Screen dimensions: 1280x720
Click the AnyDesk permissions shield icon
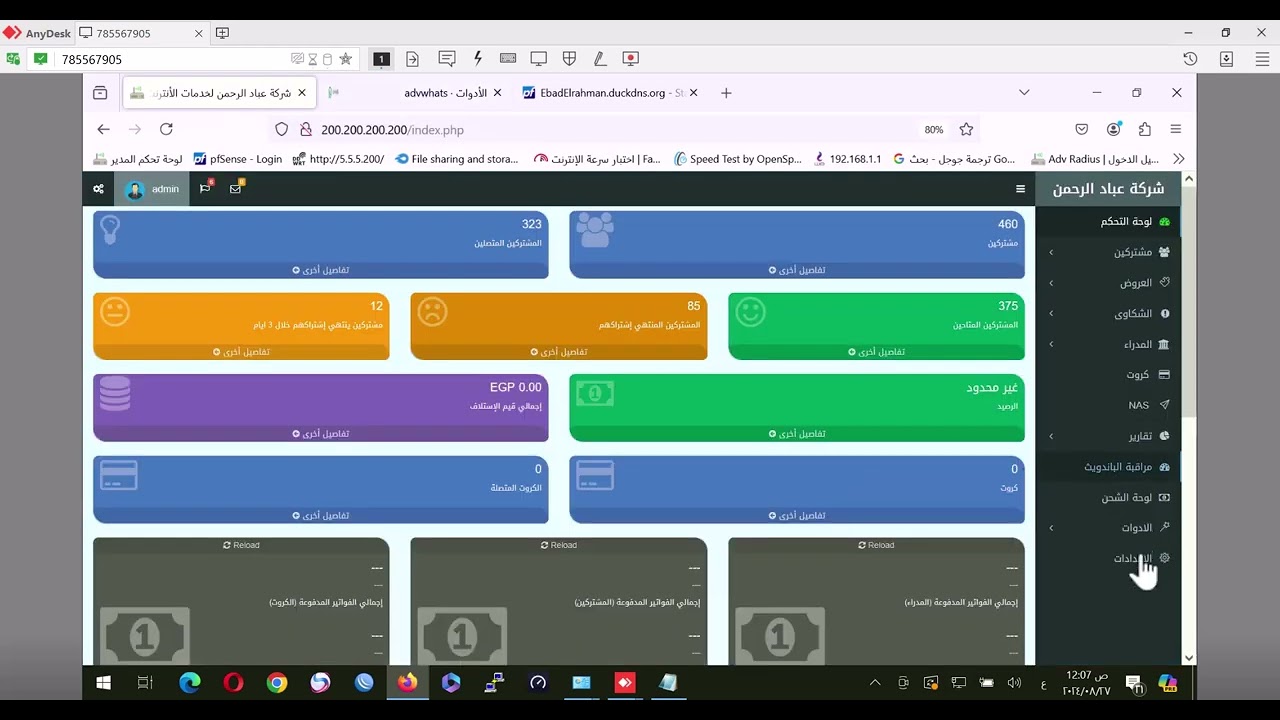(x=570, y=59)
